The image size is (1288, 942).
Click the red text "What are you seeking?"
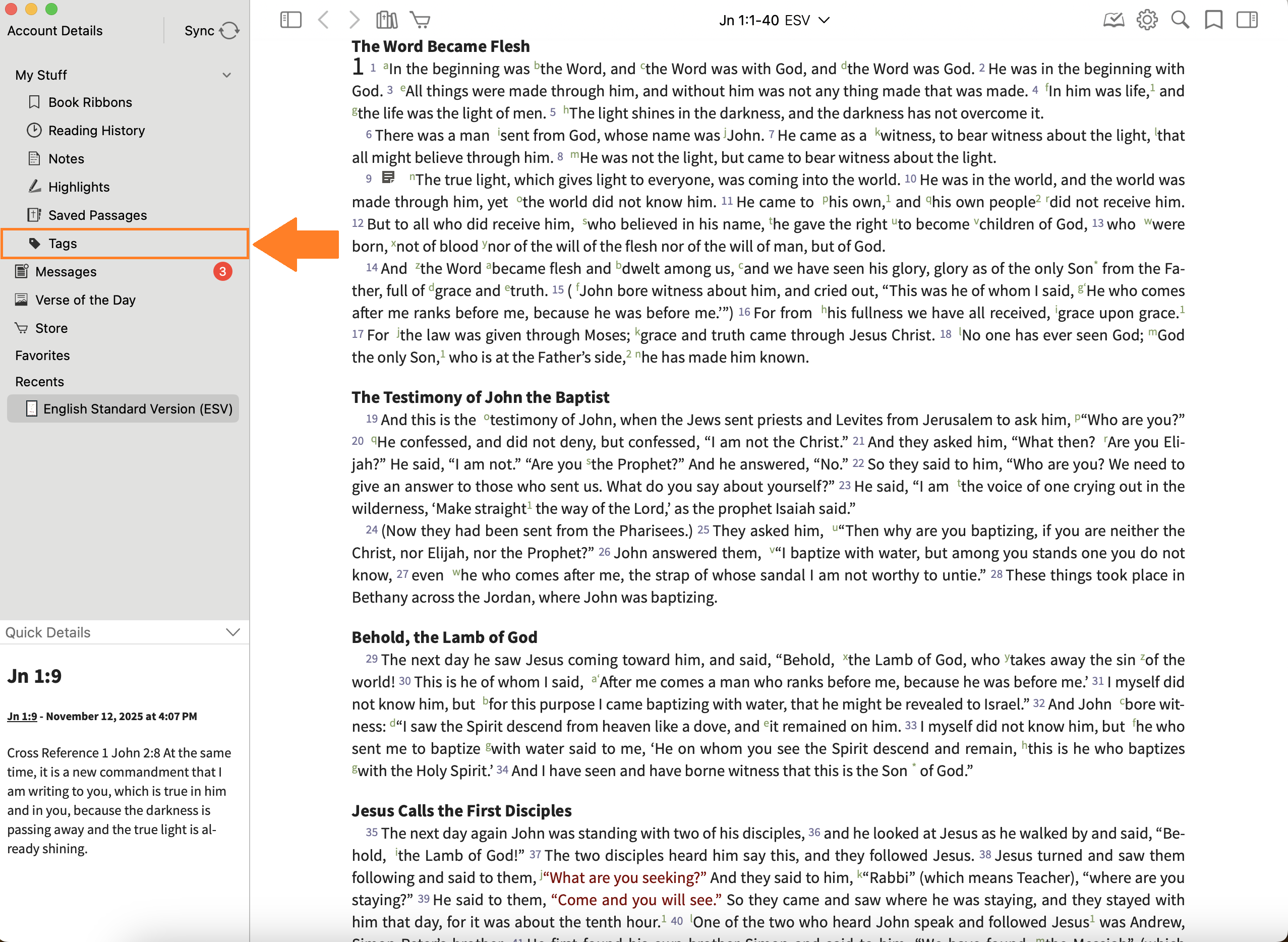point(625,877)
